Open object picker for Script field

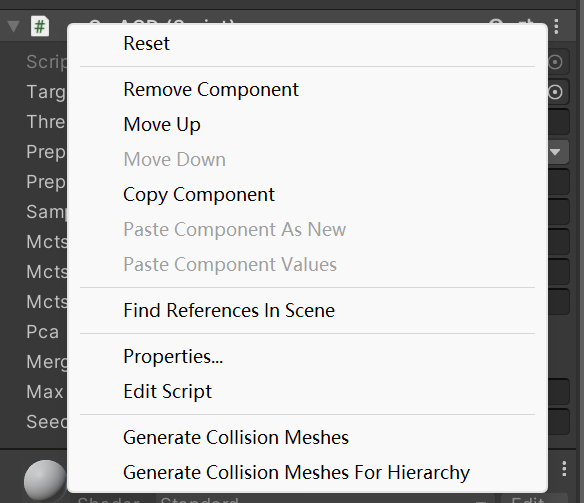click(x=555, y=62)
